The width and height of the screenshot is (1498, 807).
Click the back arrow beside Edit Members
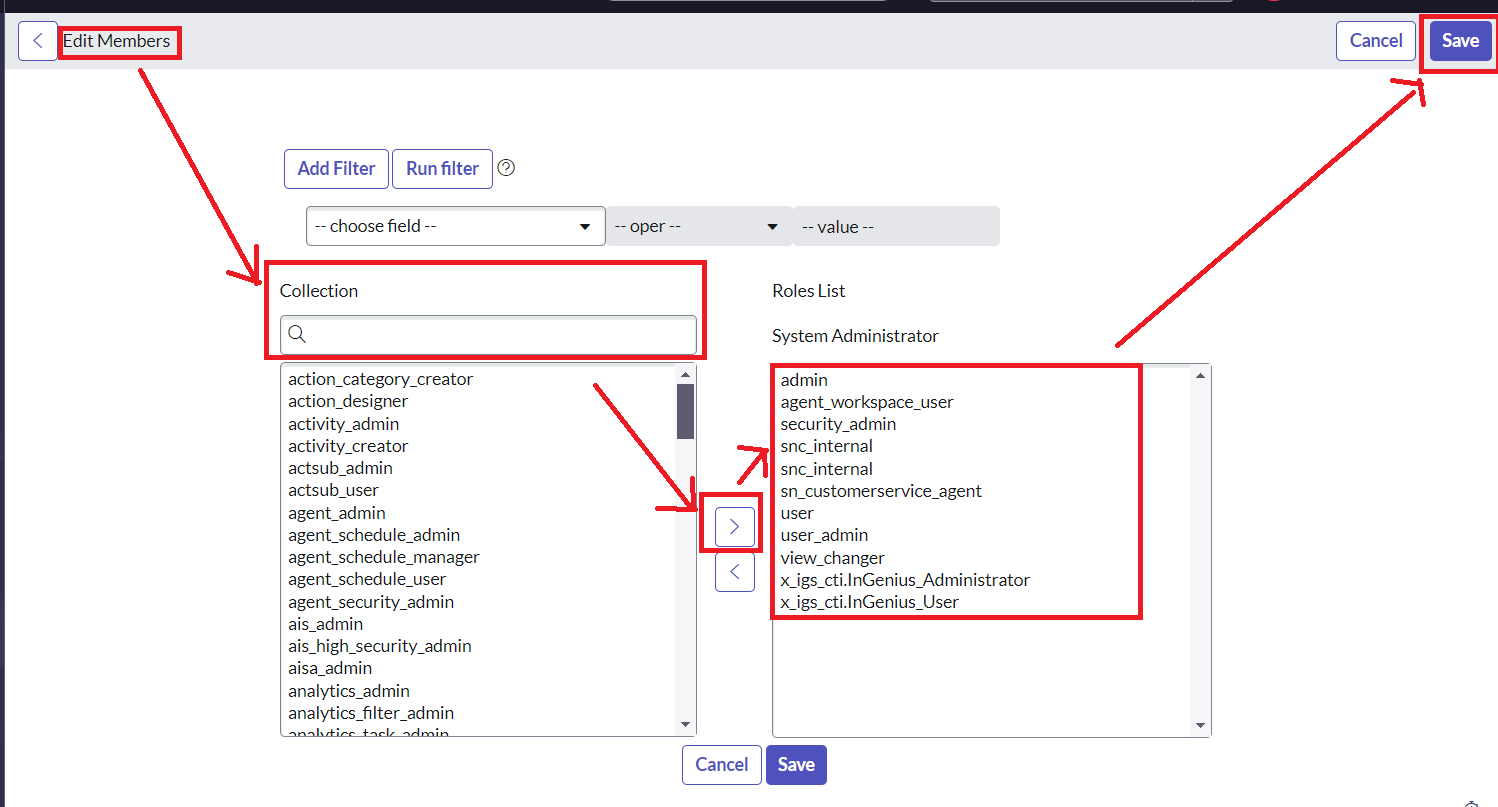click(38, 41)
